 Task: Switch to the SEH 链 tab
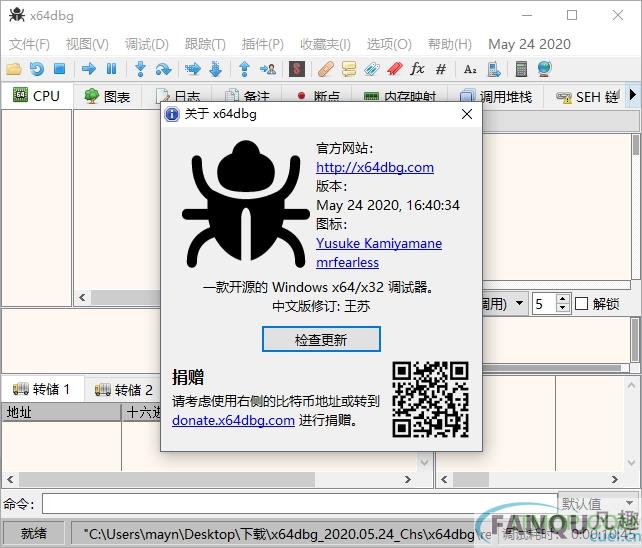(x=586, y=97)
